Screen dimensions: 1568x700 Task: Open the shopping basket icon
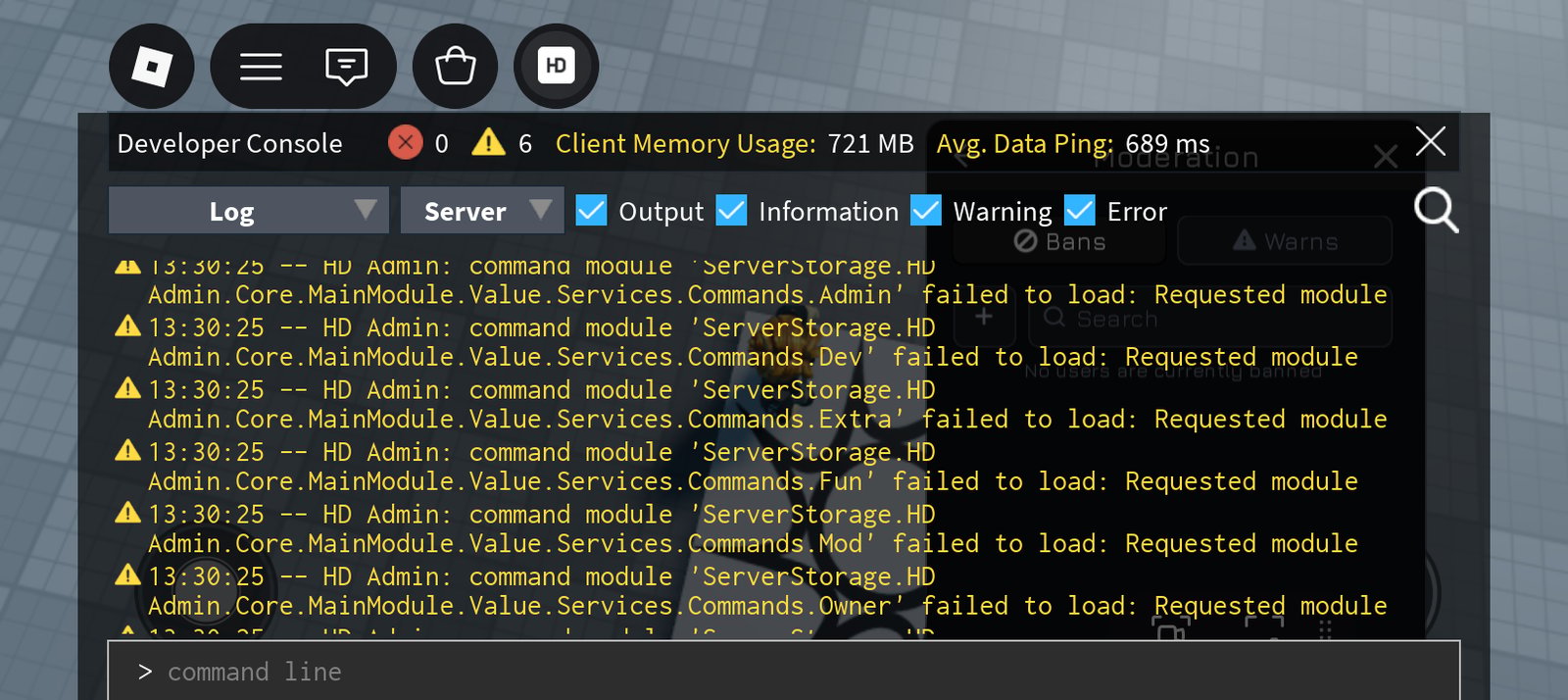456,67
